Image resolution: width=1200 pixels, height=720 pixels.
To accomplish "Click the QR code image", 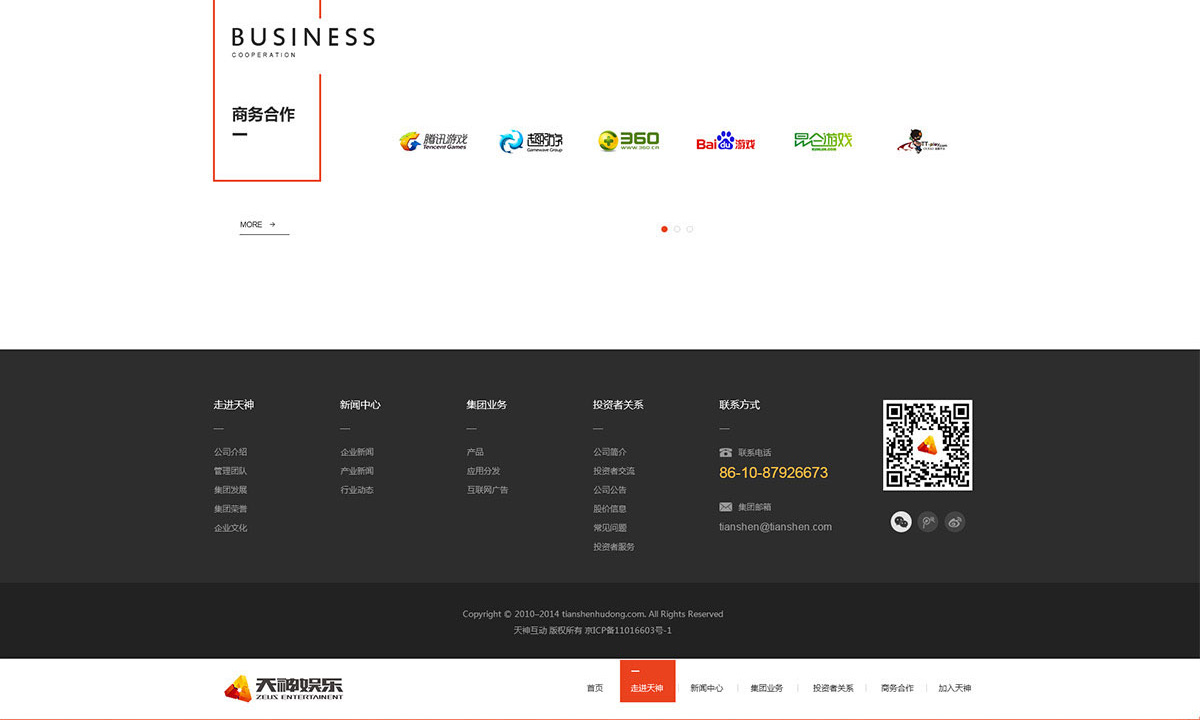I will [927, 445].
